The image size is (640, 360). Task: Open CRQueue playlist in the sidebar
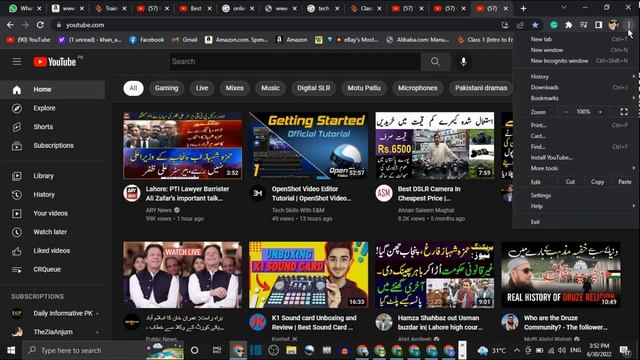pos(53,269)
